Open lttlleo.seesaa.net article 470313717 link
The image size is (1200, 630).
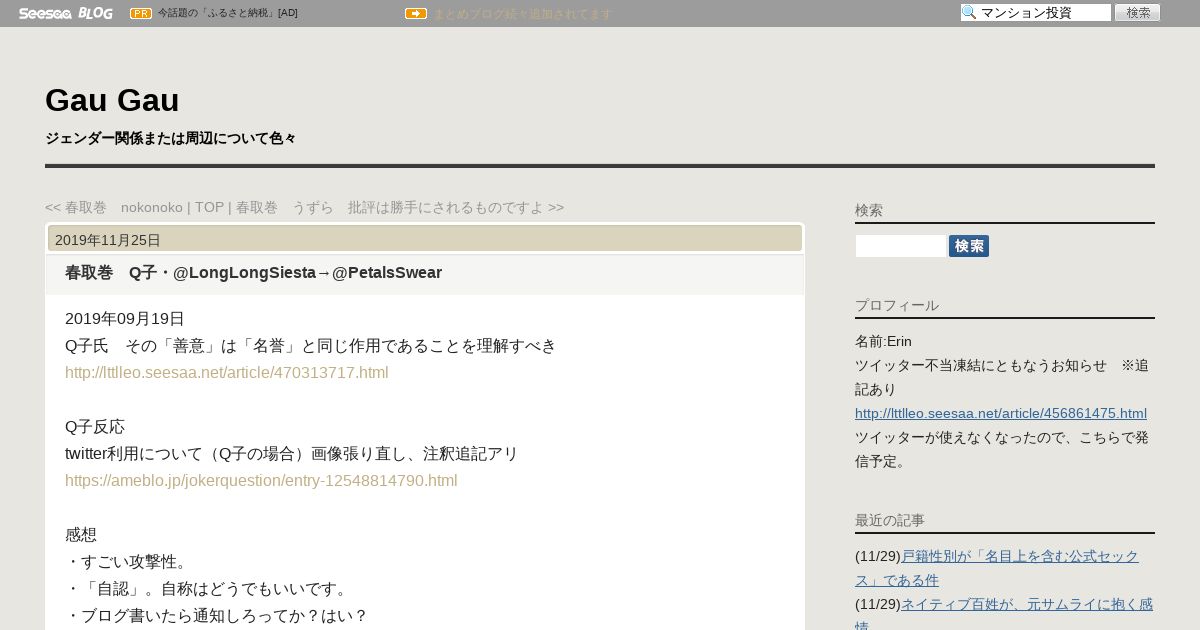coord(226,373)
